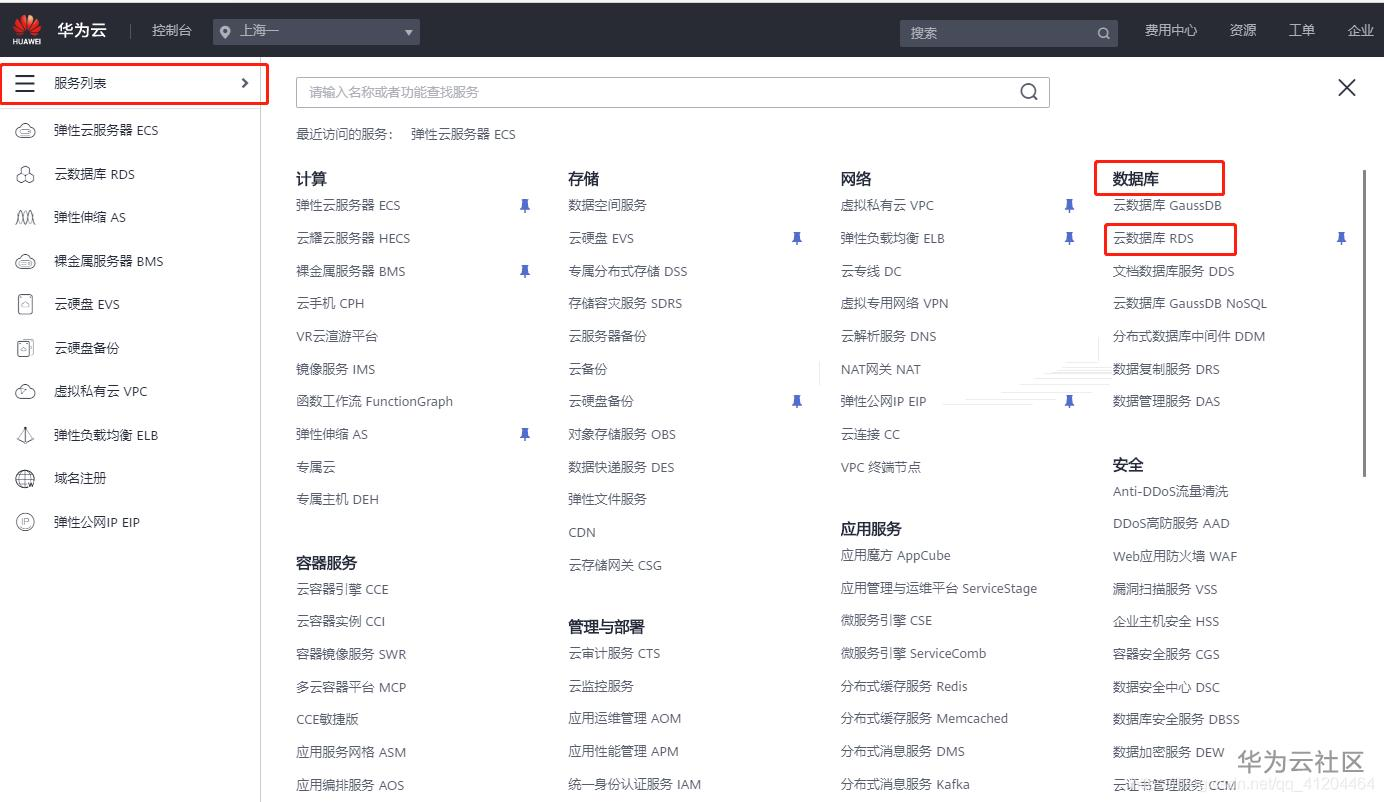Open Anti-DDoS流量清洗 service
This screenshot has width=1384, height=802.
(x=1170, y=491)
